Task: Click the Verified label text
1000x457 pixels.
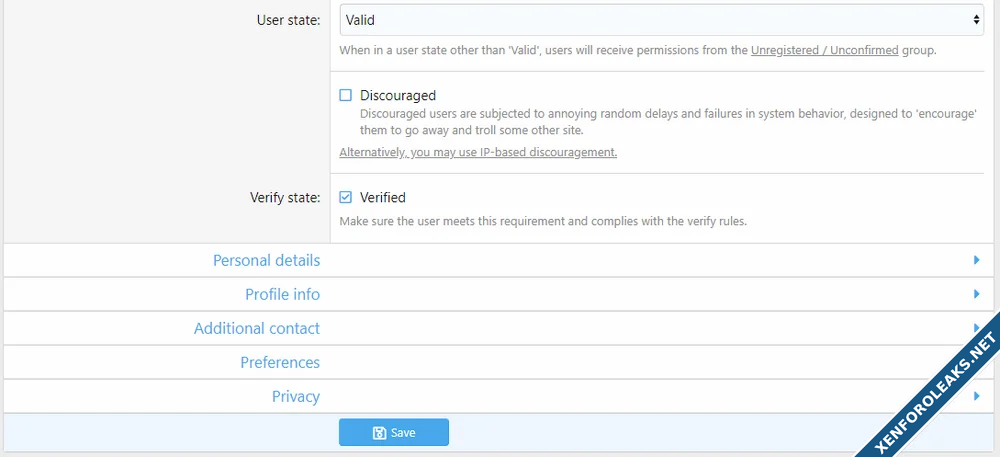Action: (382, 198)
